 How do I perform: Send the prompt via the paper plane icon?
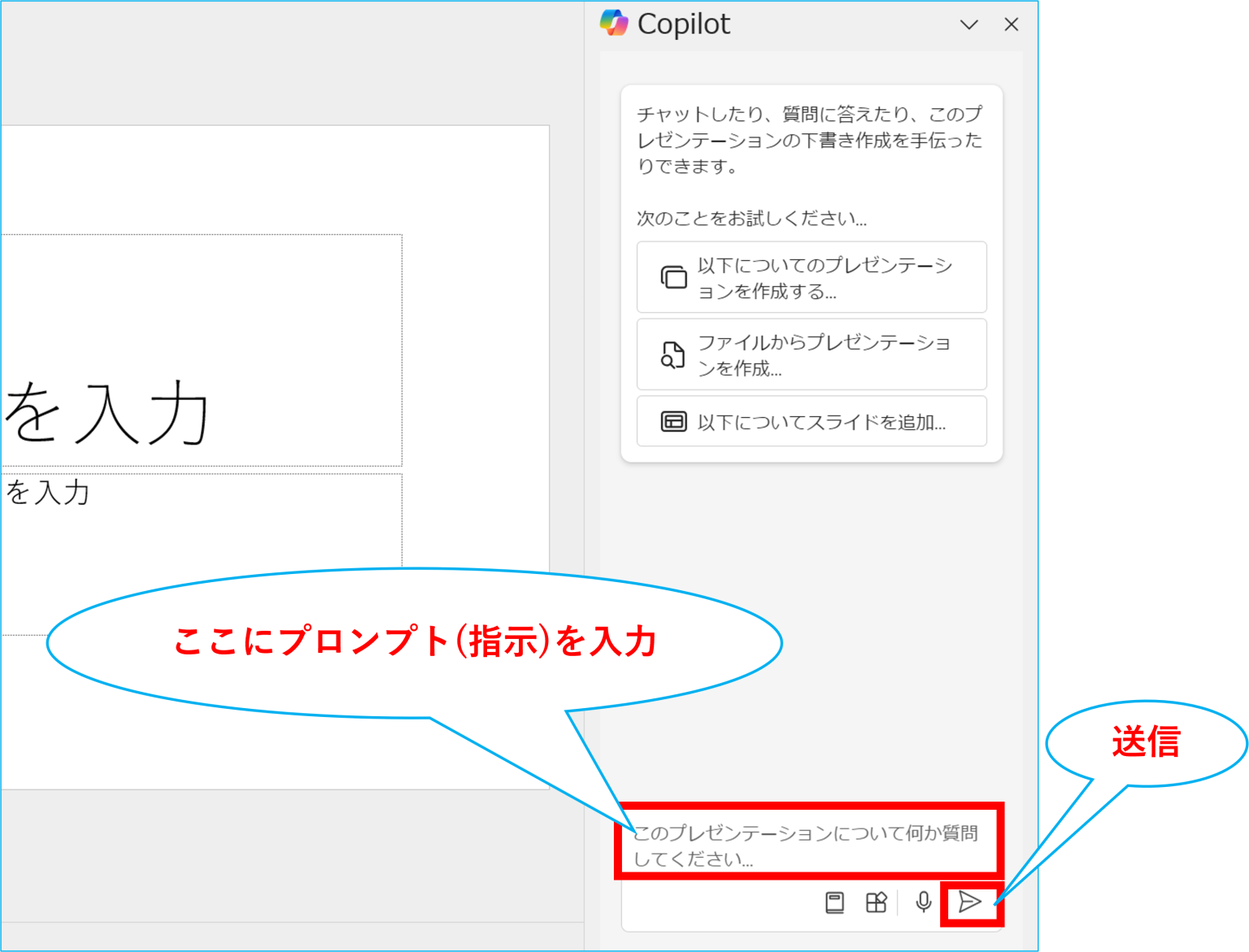point(971,902)
